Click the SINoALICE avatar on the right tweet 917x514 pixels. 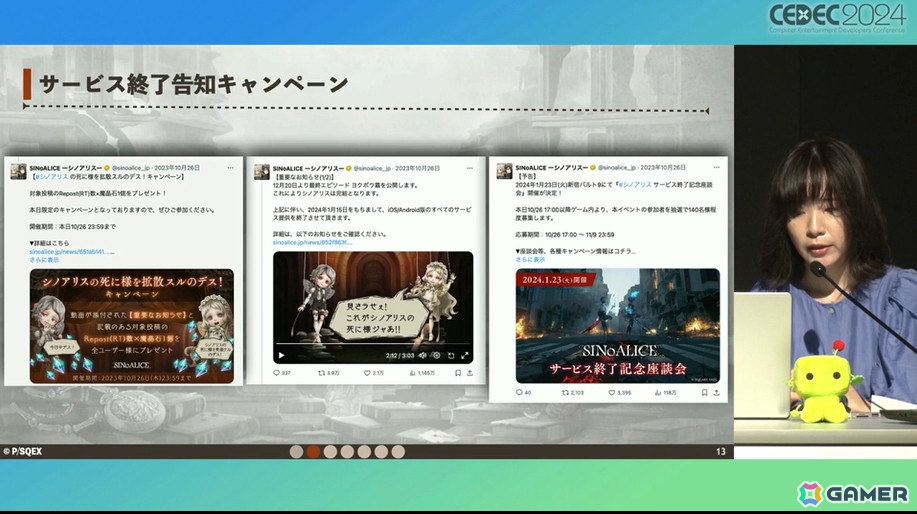pos(504,171)
